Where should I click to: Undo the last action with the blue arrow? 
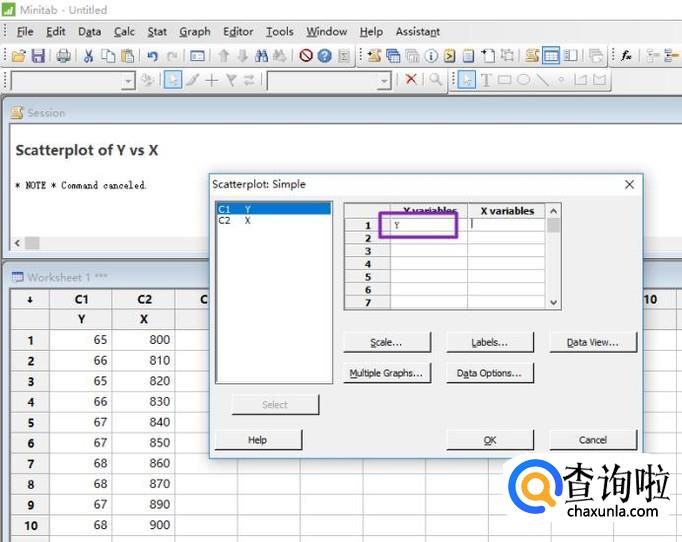pyautogui.click(x=152, y=56)
